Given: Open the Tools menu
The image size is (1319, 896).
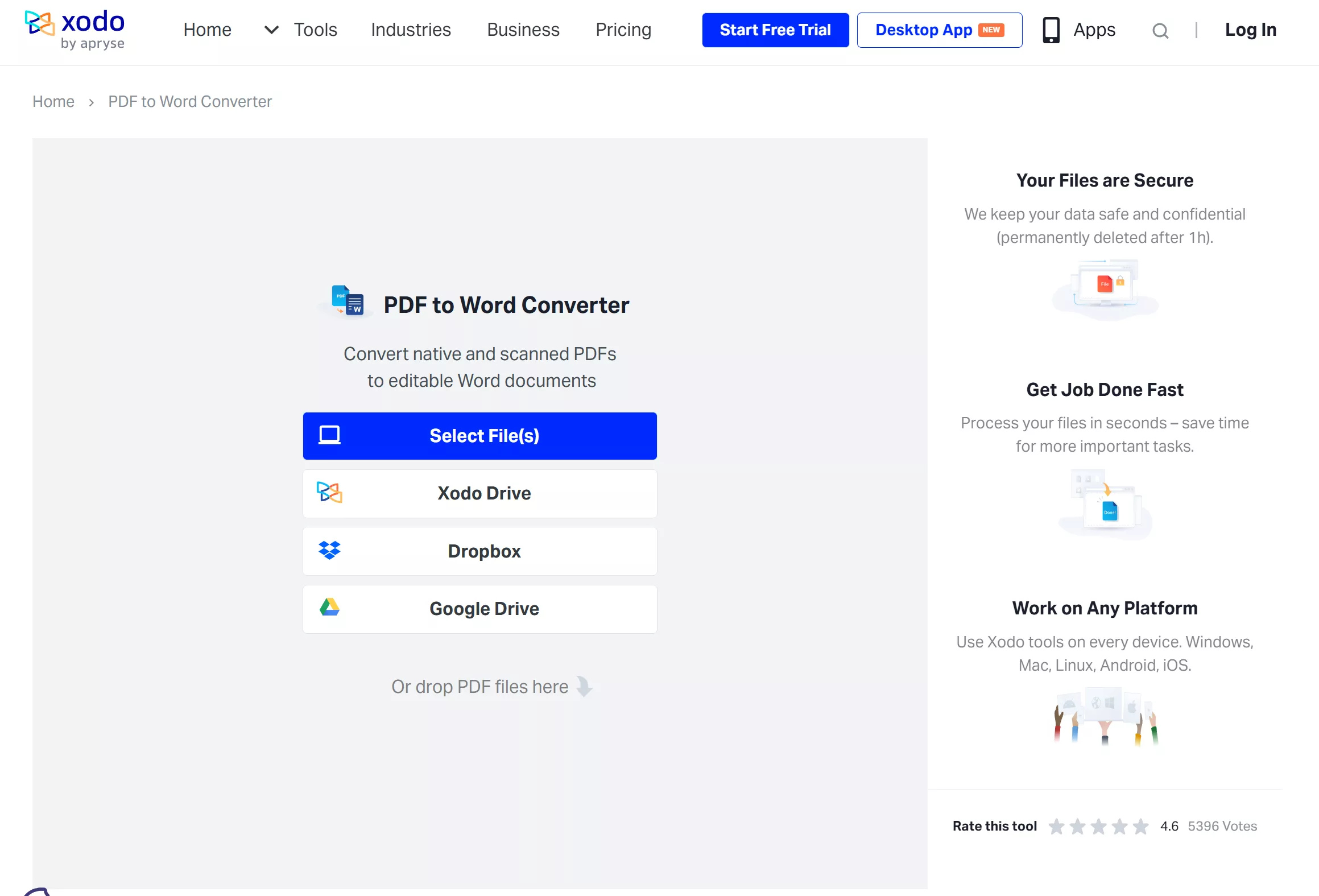Looking at the screenshot, I should click(315, 30).
